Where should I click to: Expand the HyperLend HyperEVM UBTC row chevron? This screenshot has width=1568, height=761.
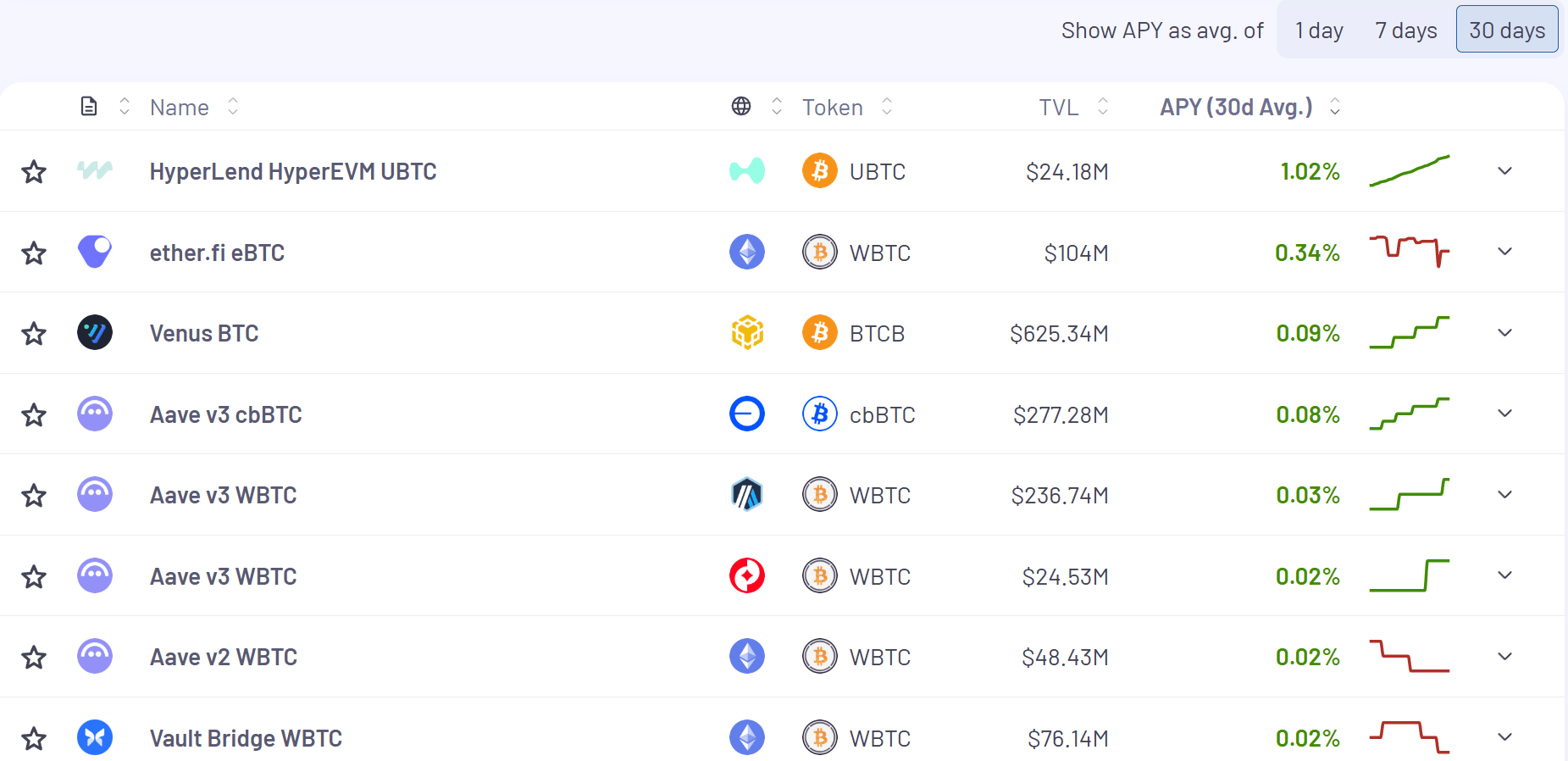[x=1504, y=171]
